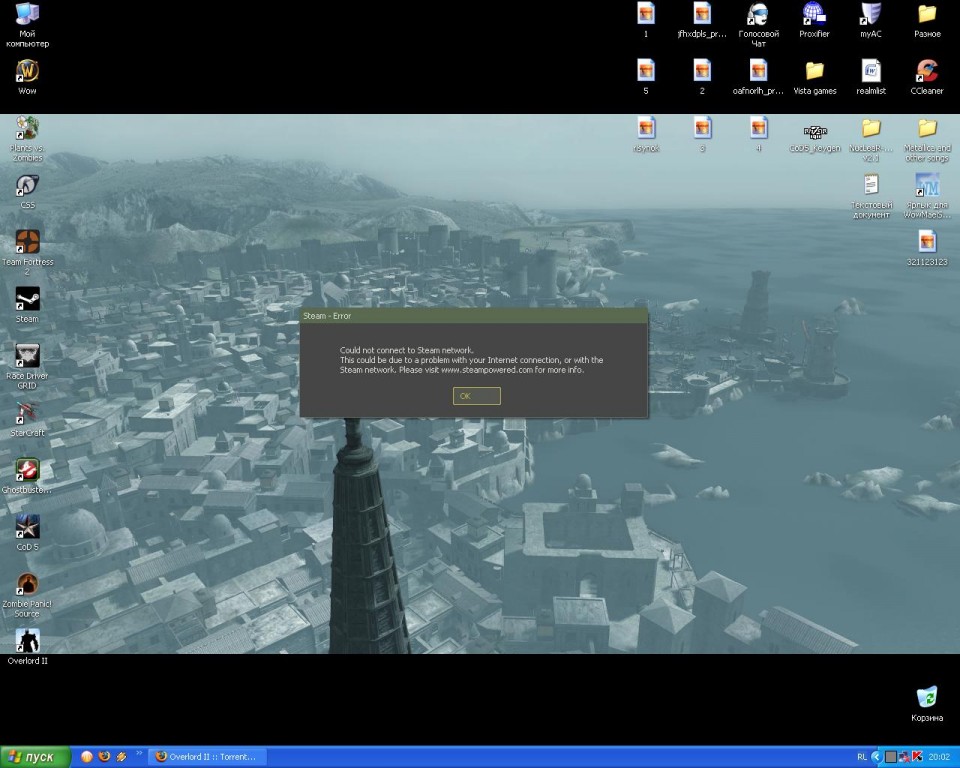
Task: Click the third Quick Launch icon
Action: tap(121, 757)
